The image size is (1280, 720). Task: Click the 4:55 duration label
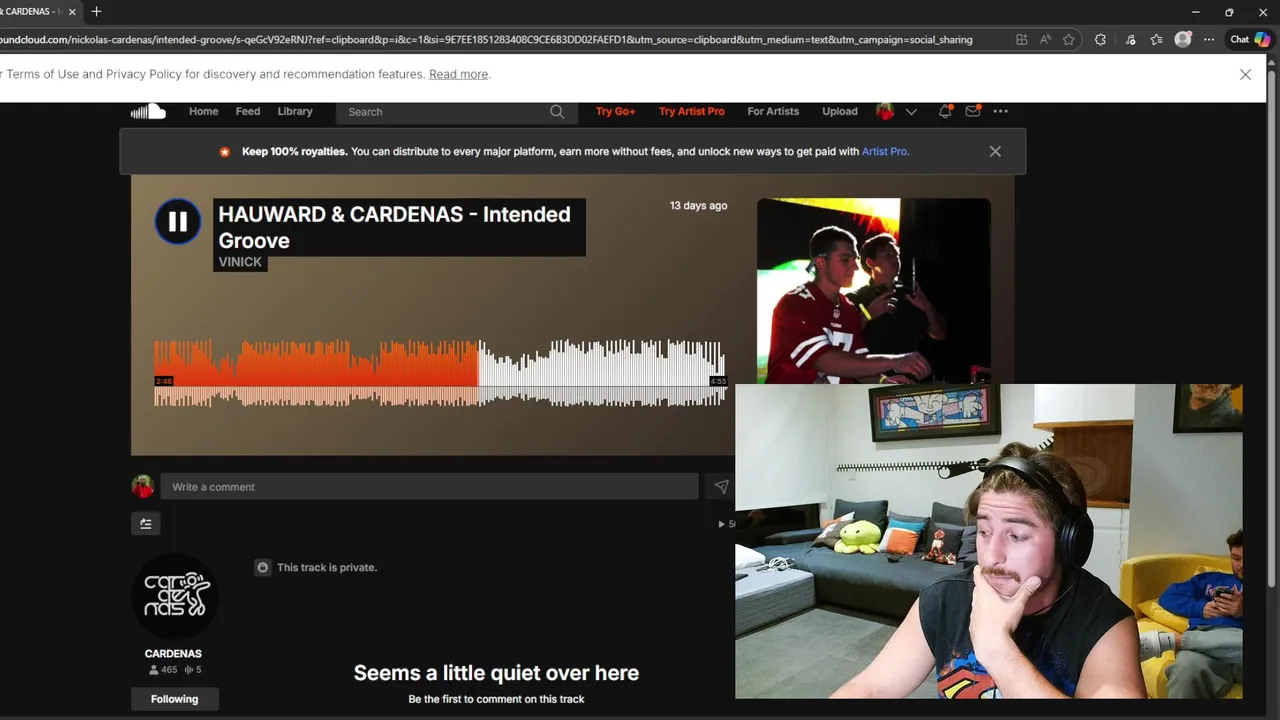pos(718,381)
